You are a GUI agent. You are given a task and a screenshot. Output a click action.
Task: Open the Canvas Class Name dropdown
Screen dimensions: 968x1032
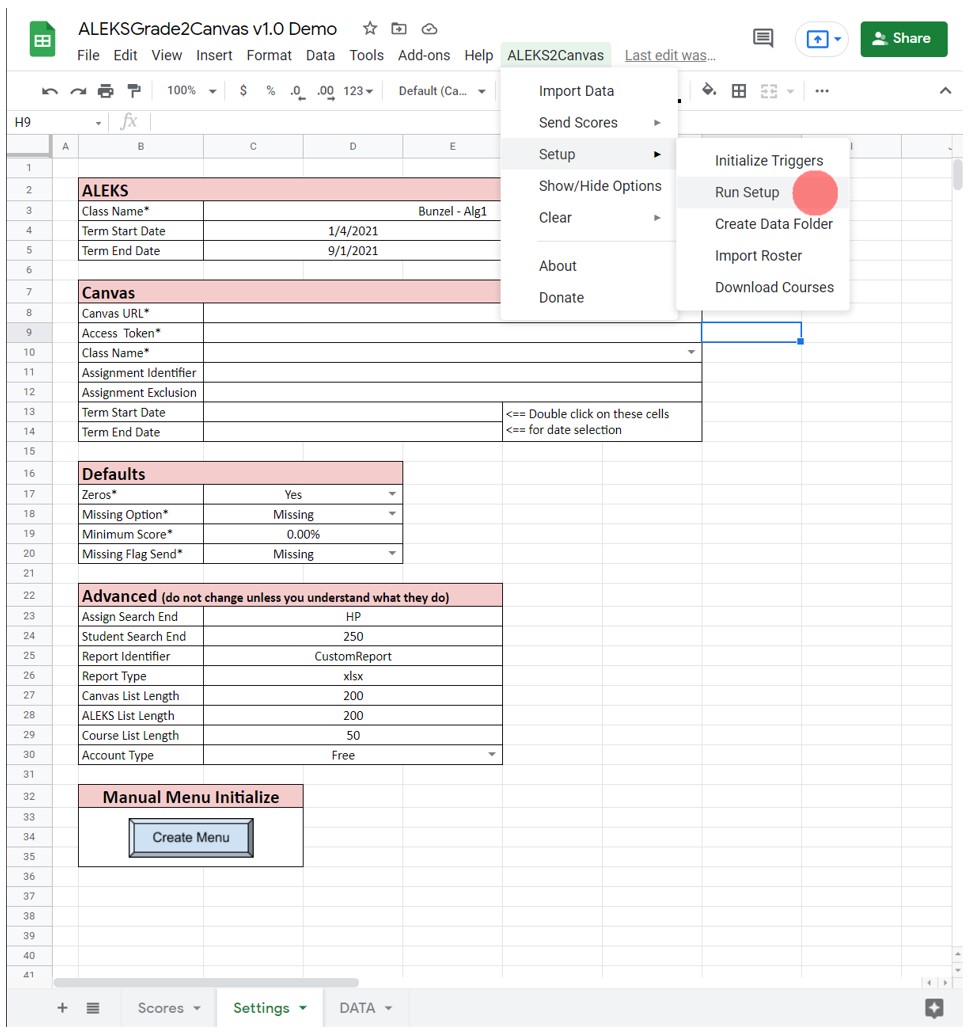pyautogui.click(x=691, y=352)
